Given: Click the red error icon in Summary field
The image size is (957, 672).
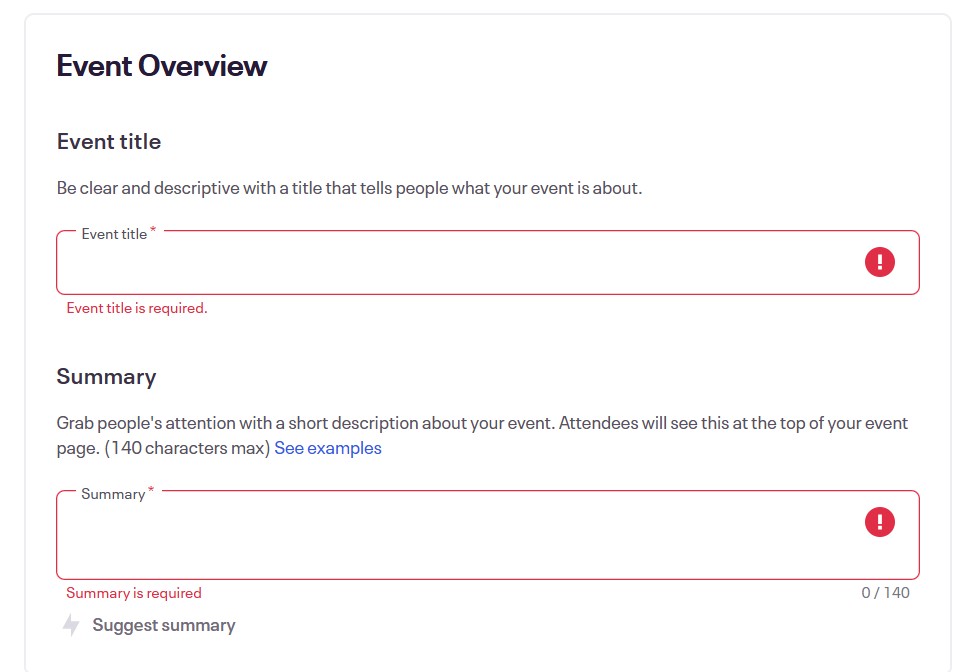Looking at the screenshot, I should coord(879,522).
